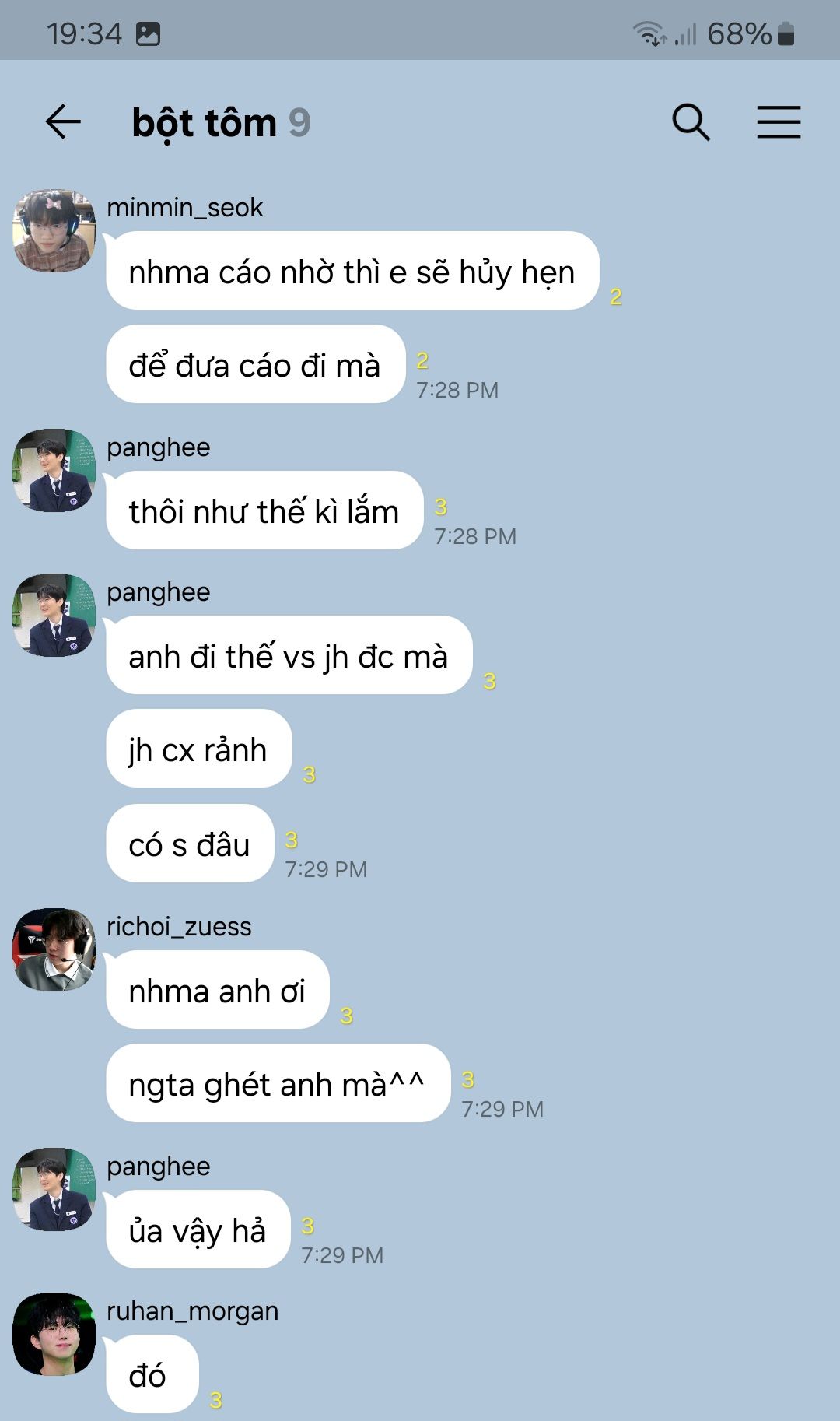The width and height of the screenshot is (840, 1421).
Task: Tap the Wi-Fi status icon
Action: (649, 34)
